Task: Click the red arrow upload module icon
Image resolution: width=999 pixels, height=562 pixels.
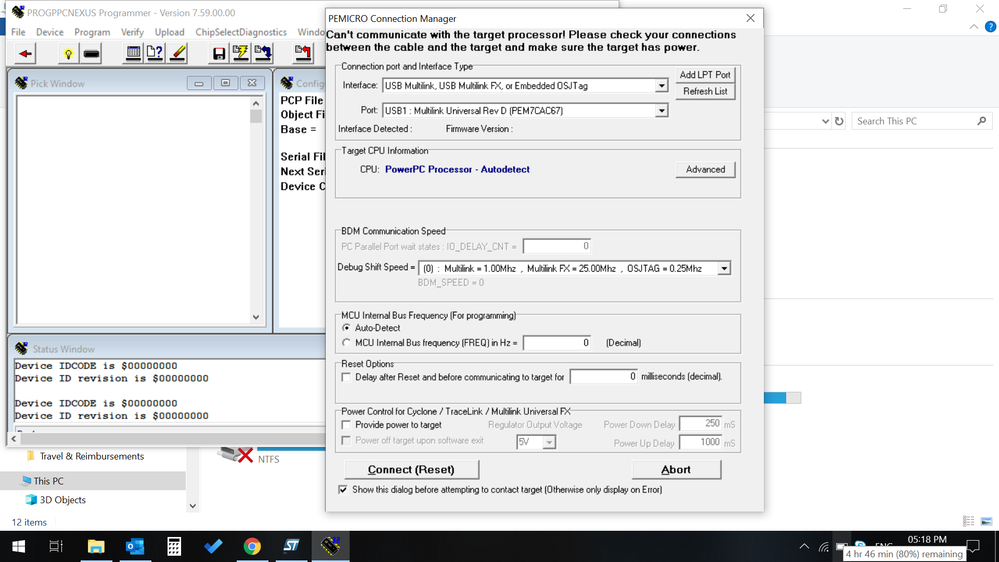Action: coord(303,54)
